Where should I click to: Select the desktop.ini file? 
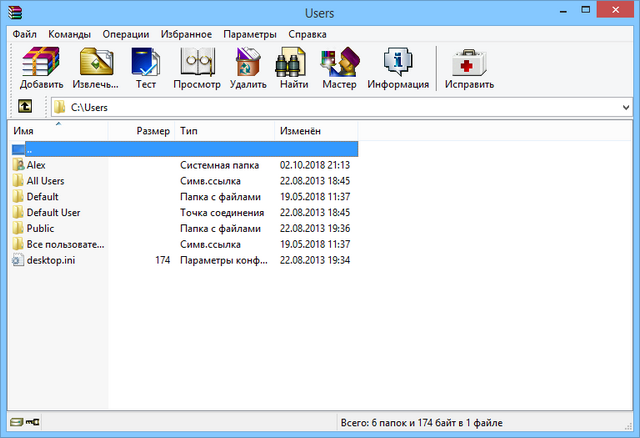pyautogui.click(x=52, y=261)
